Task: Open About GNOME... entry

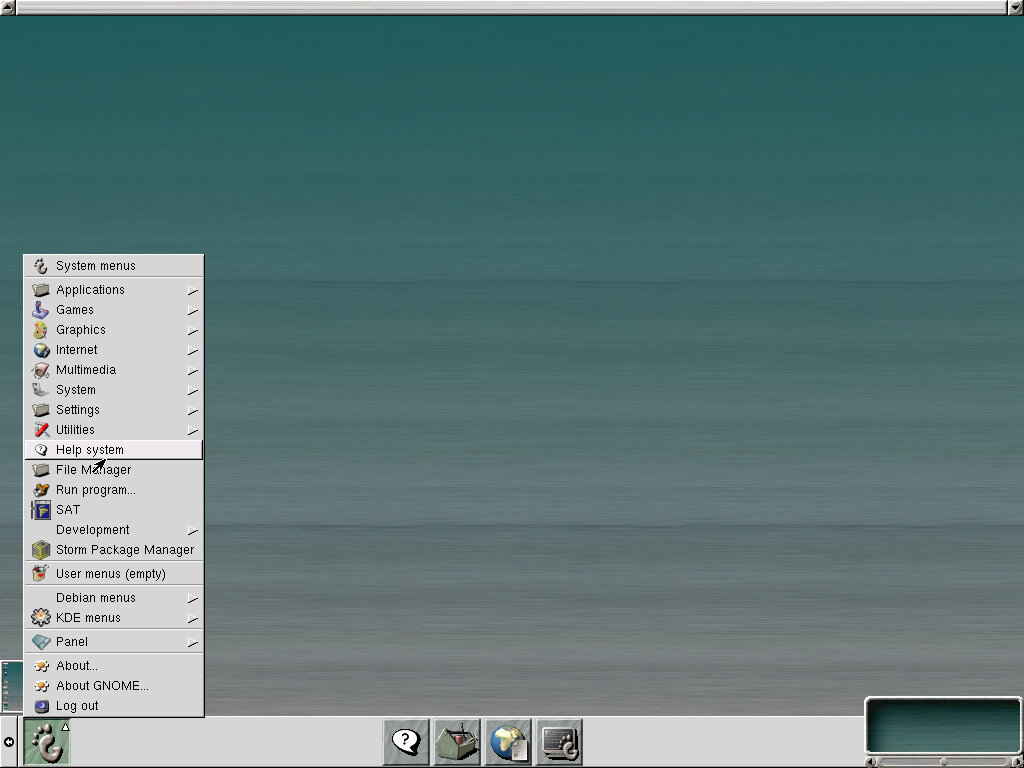Action: (102, 686)
